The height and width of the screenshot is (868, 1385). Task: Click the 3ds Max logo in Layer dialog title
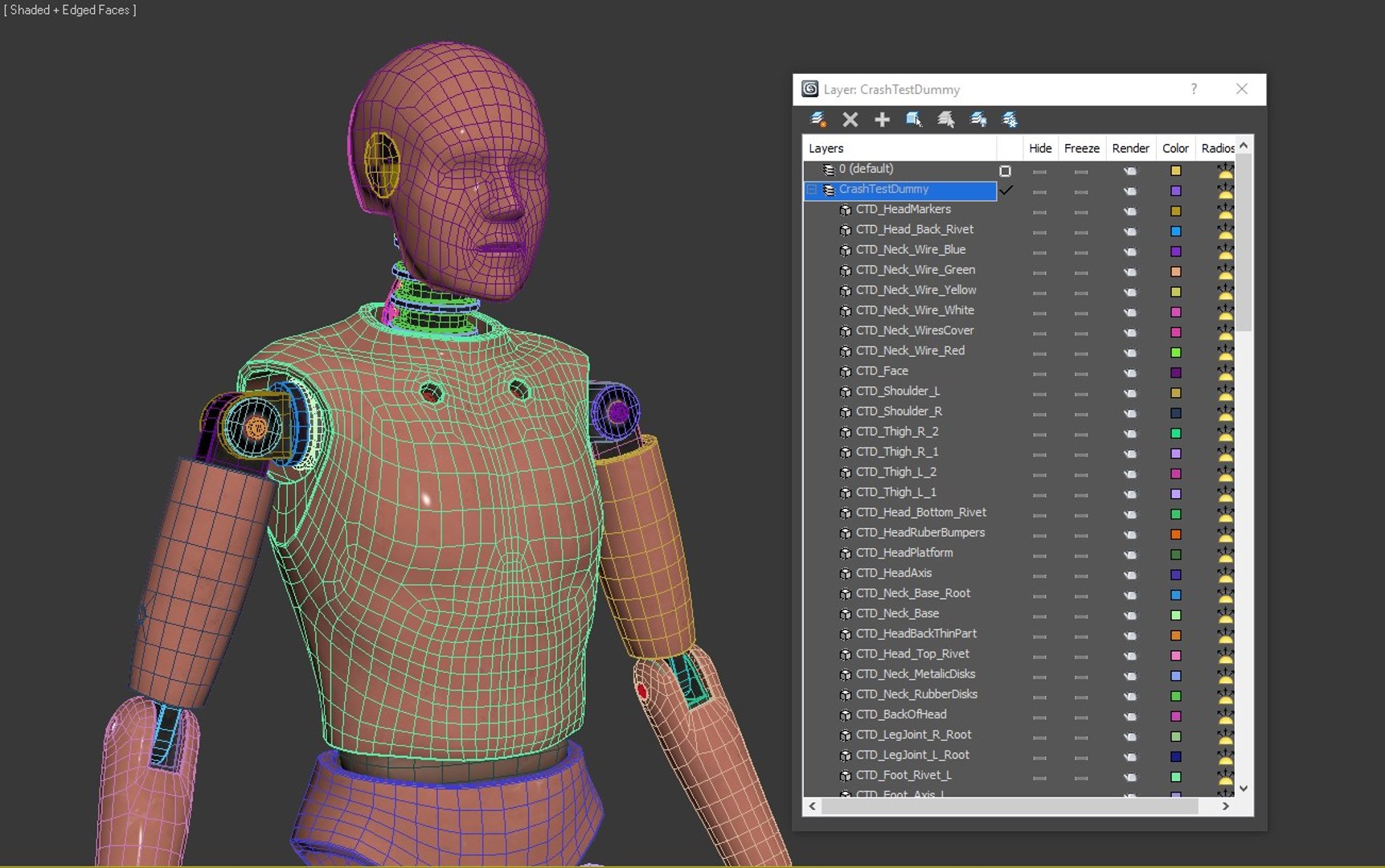(x=810, y=89)
